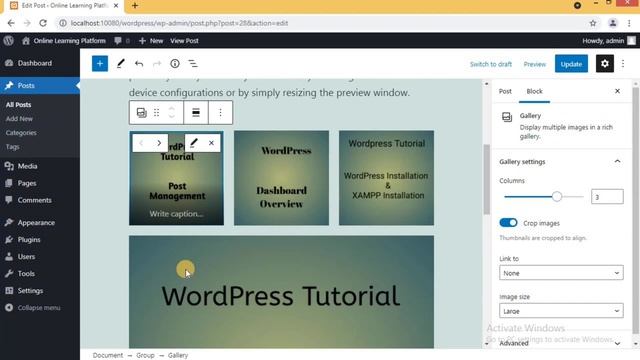Viewport: 640px width, 360px height.
Task: Reload the browser page
Action: pos(43,23)
